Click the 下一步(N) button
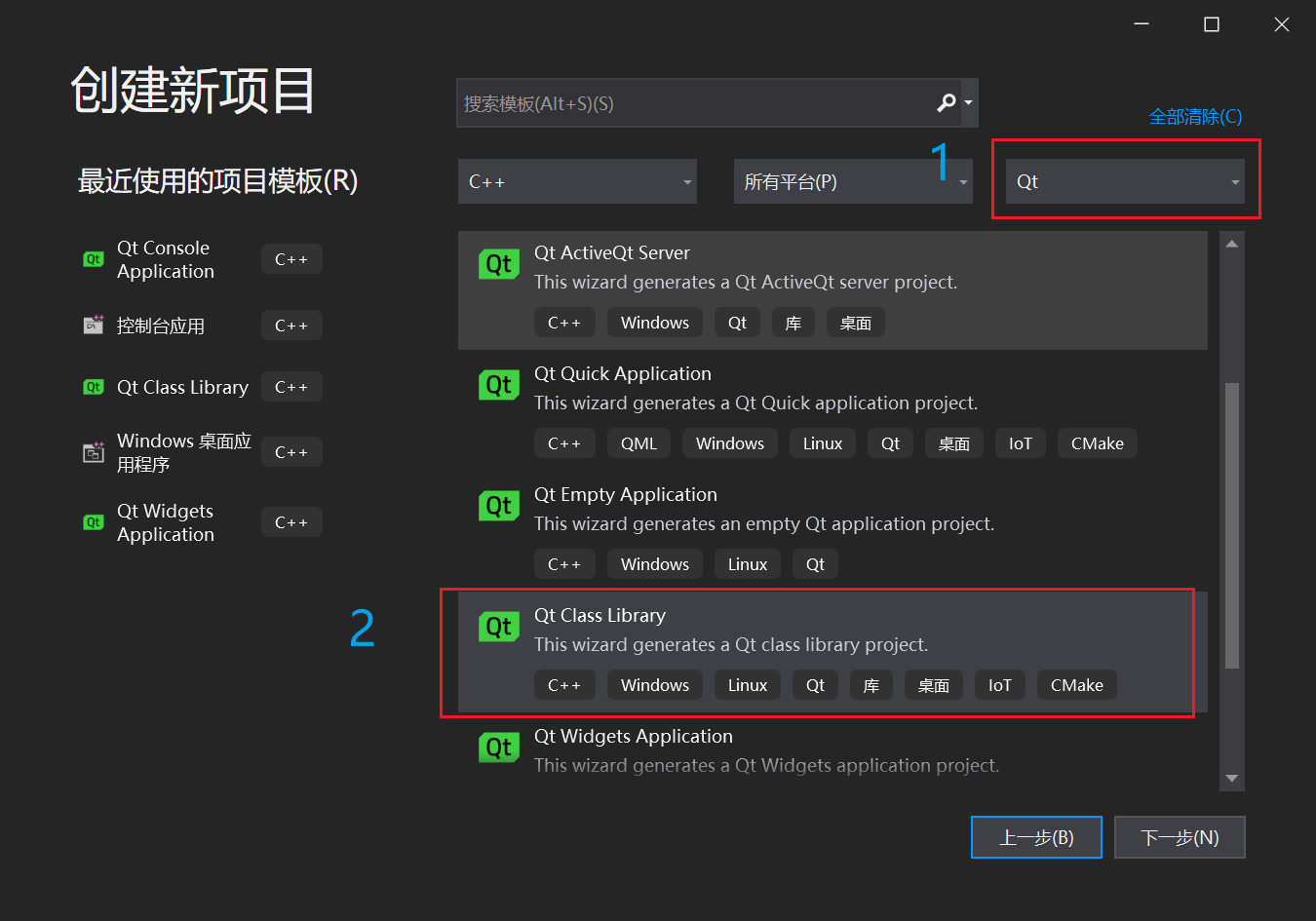Image resolution: width=1316 pixels, height=921 pixels. click(x=1180, y=837)
